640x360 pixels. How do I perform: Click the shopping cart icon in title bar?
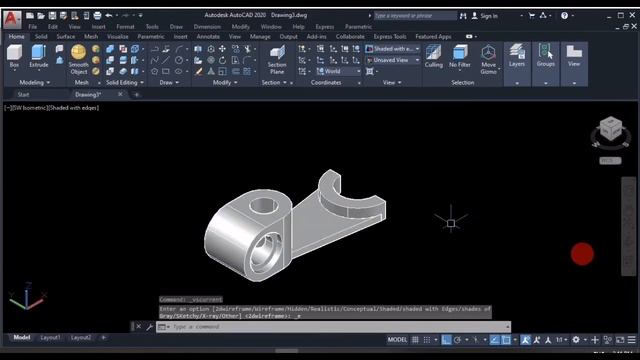(531, 16)
